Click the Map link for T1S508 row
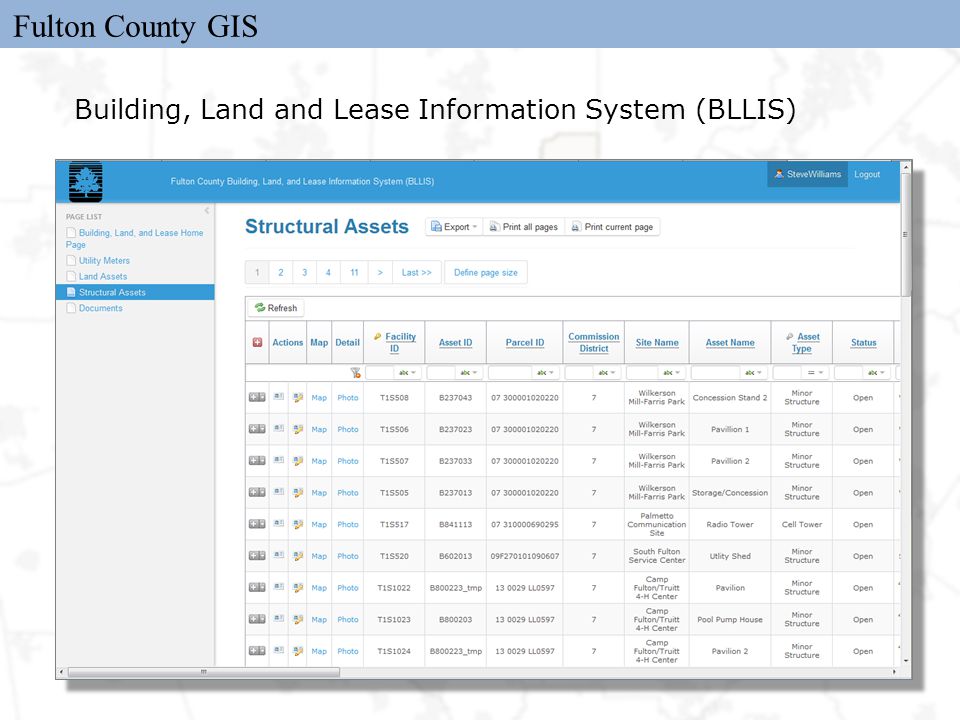 click(319, 397)
